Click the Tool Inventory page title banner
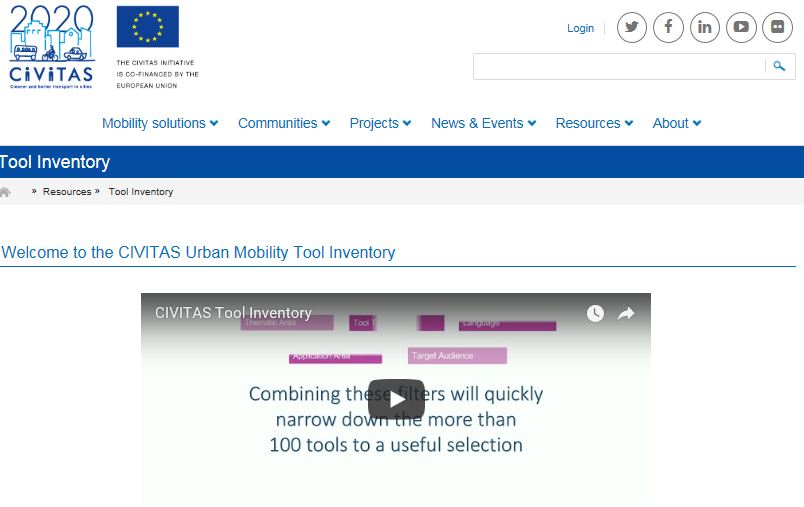Image resolution: width=804 pixels, height=507 pixels. pyautogui.click(x=55, y=162)
